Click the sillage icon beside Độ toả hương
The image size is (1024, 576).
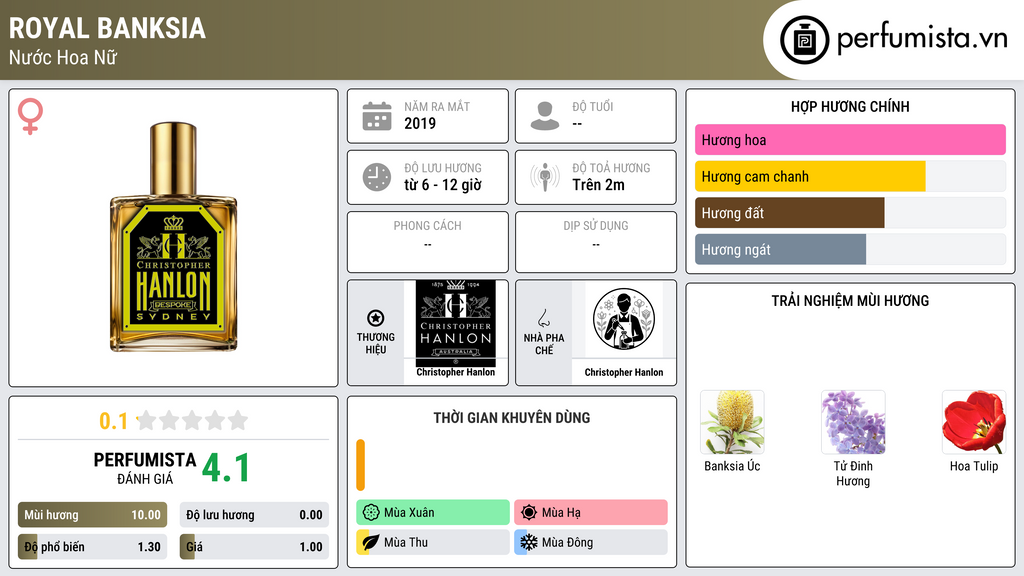545,177
